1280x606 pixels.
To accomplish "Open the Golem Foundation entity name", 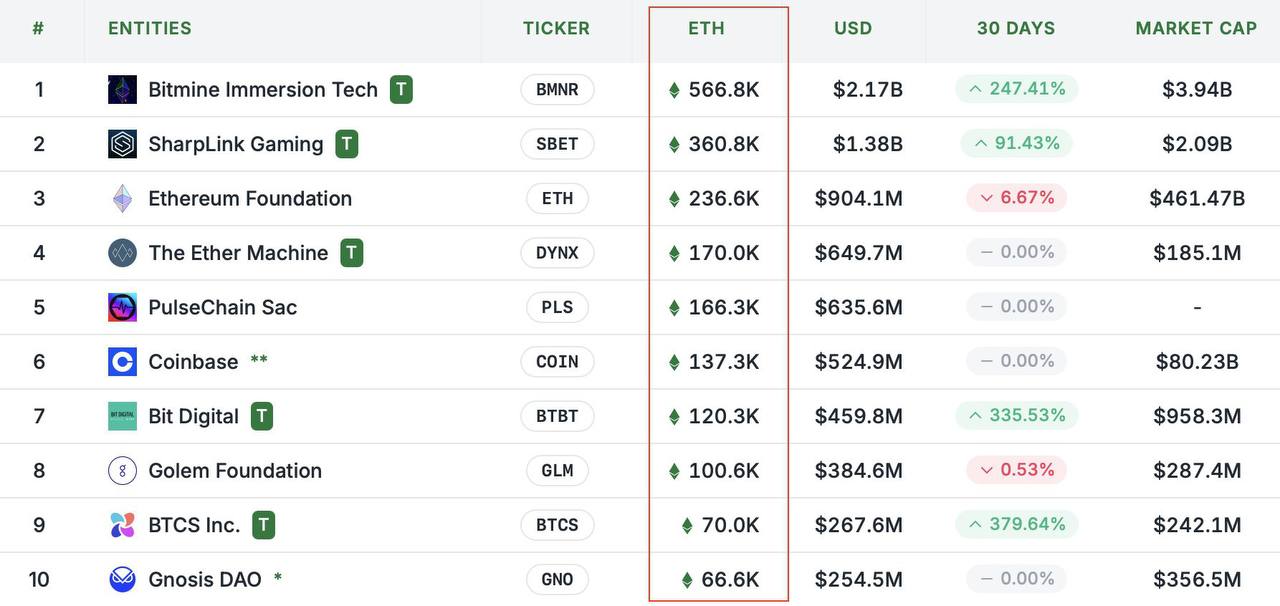I will click(x=235, y=470).
